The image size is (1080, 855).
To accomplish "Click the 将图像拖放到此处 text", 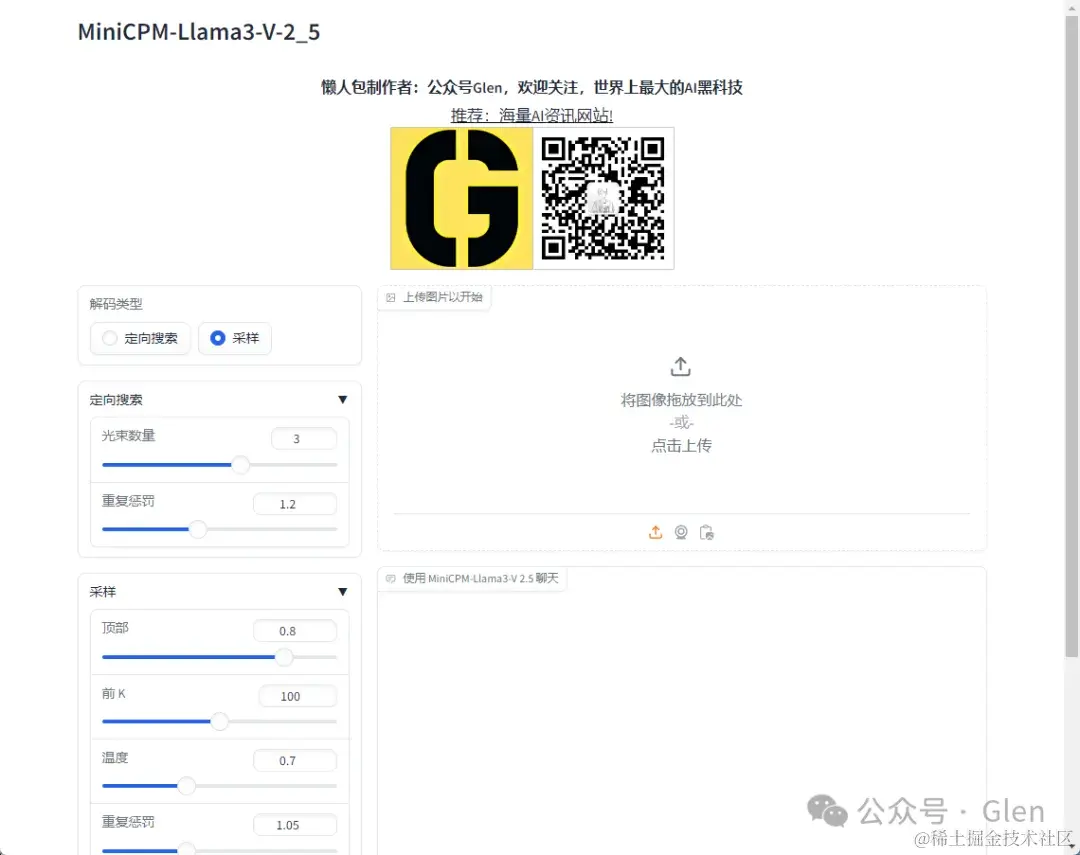I will (681, 400).
